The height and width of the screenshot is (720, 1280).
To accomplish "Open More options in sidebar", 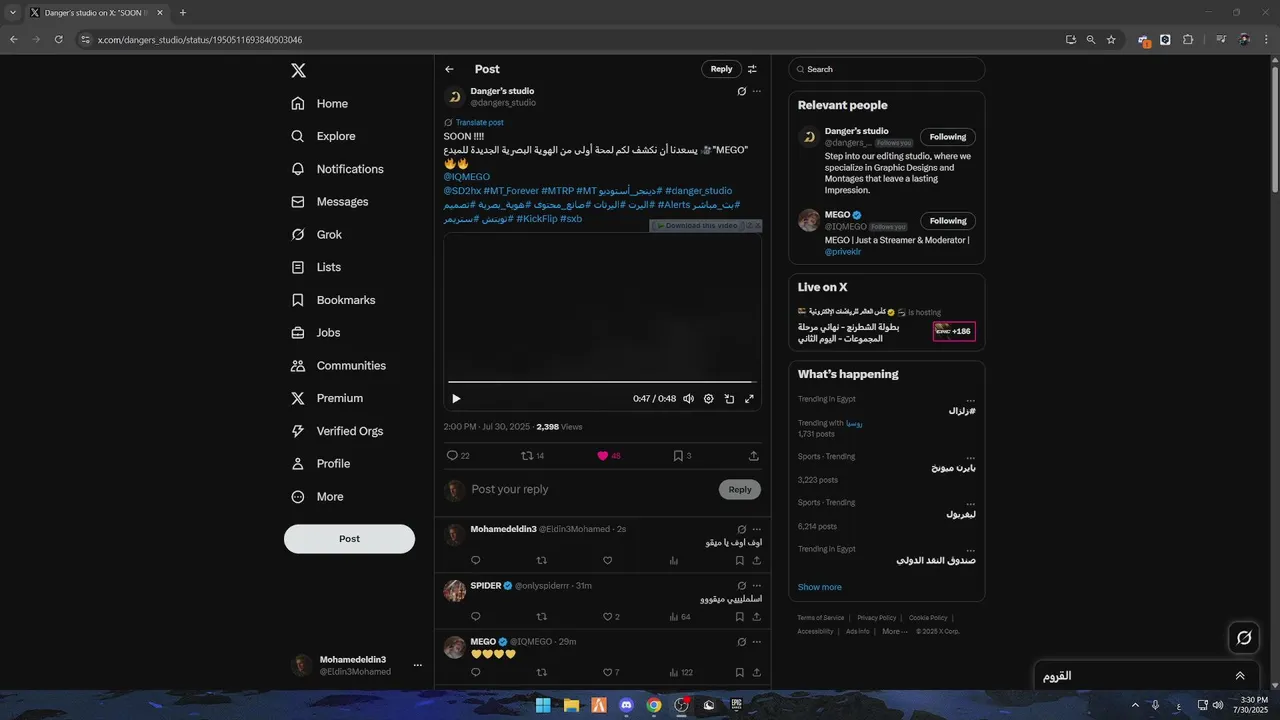I will coord(317,497).
